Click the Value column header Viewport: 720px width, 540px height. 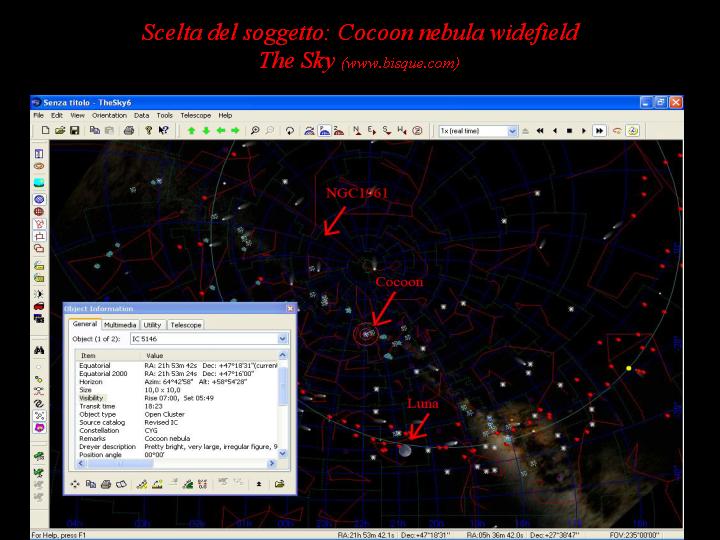pos(208,355)
